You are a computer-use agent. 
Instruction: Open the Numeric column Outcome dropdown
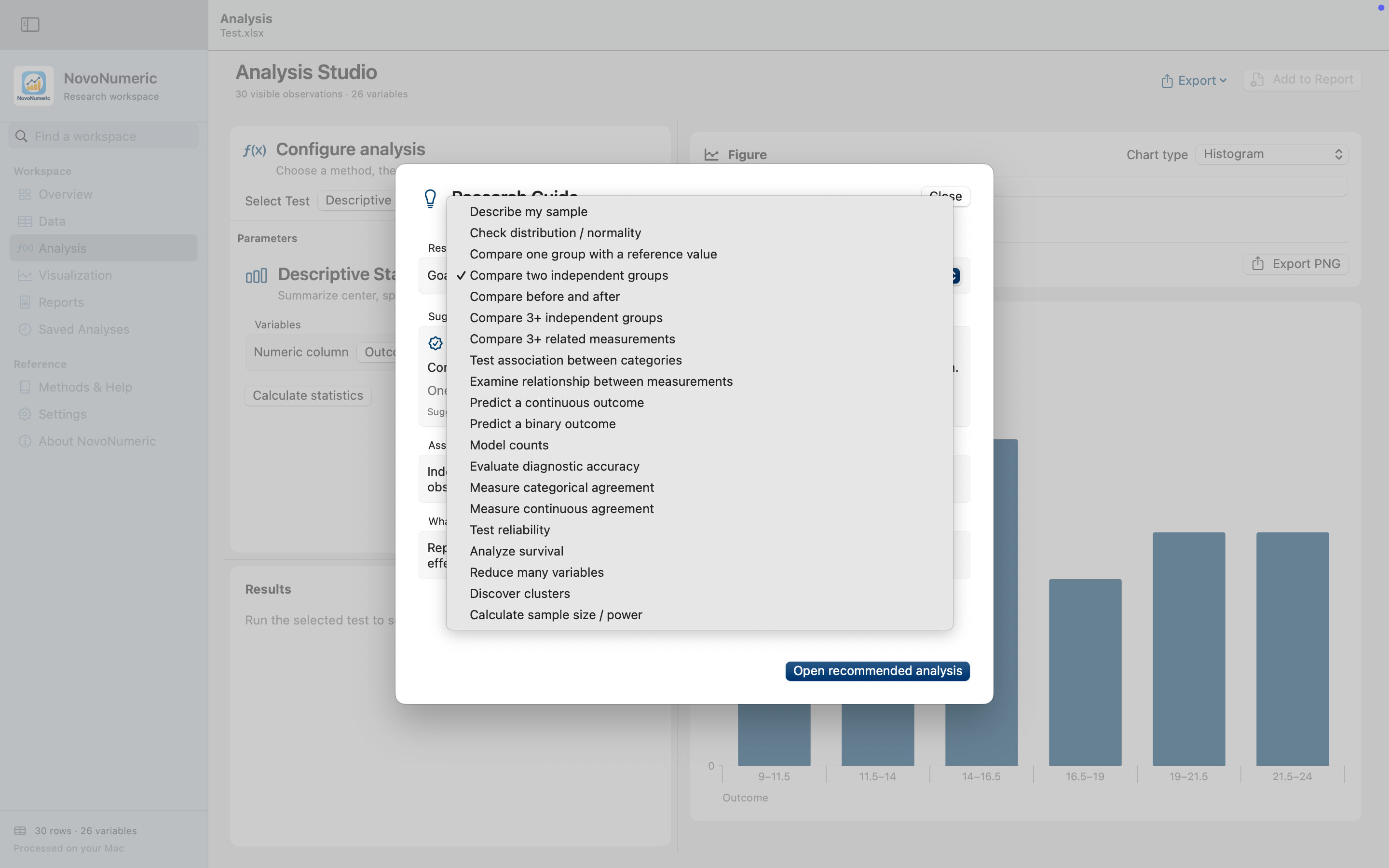pyautogui.click(x=377, y=352)
